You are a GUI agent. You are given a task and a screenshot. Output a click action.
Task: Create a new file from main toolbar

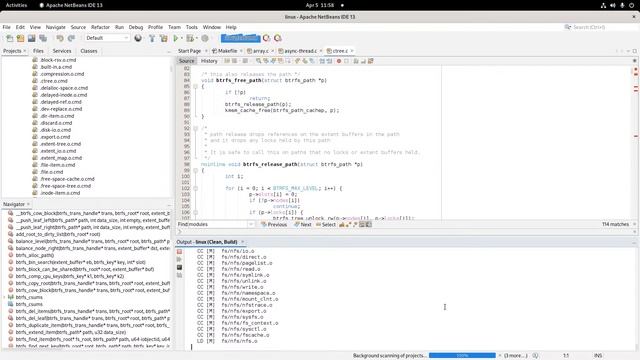(x=9, y=38)
